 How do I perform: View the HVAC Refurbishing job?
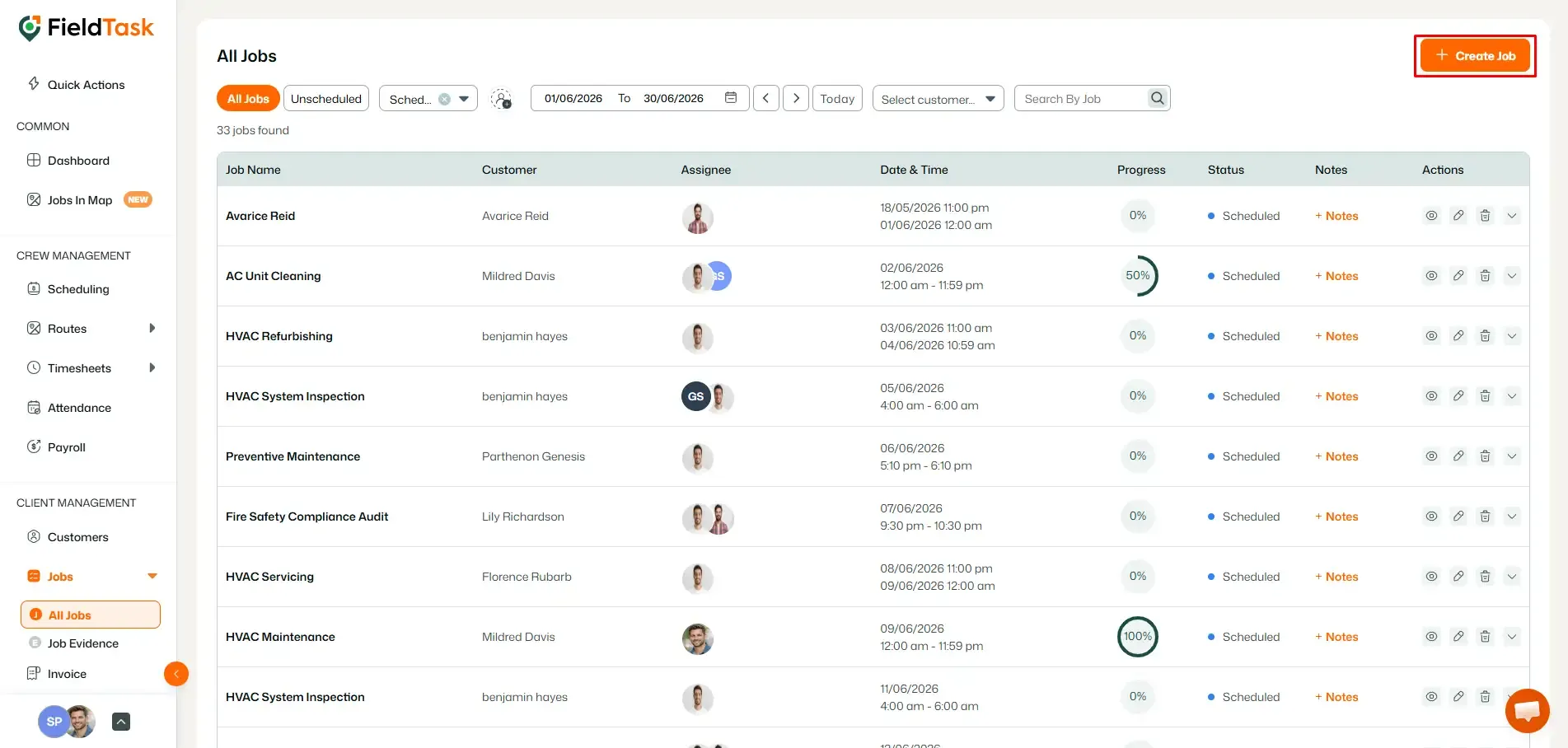[1432, 336]
